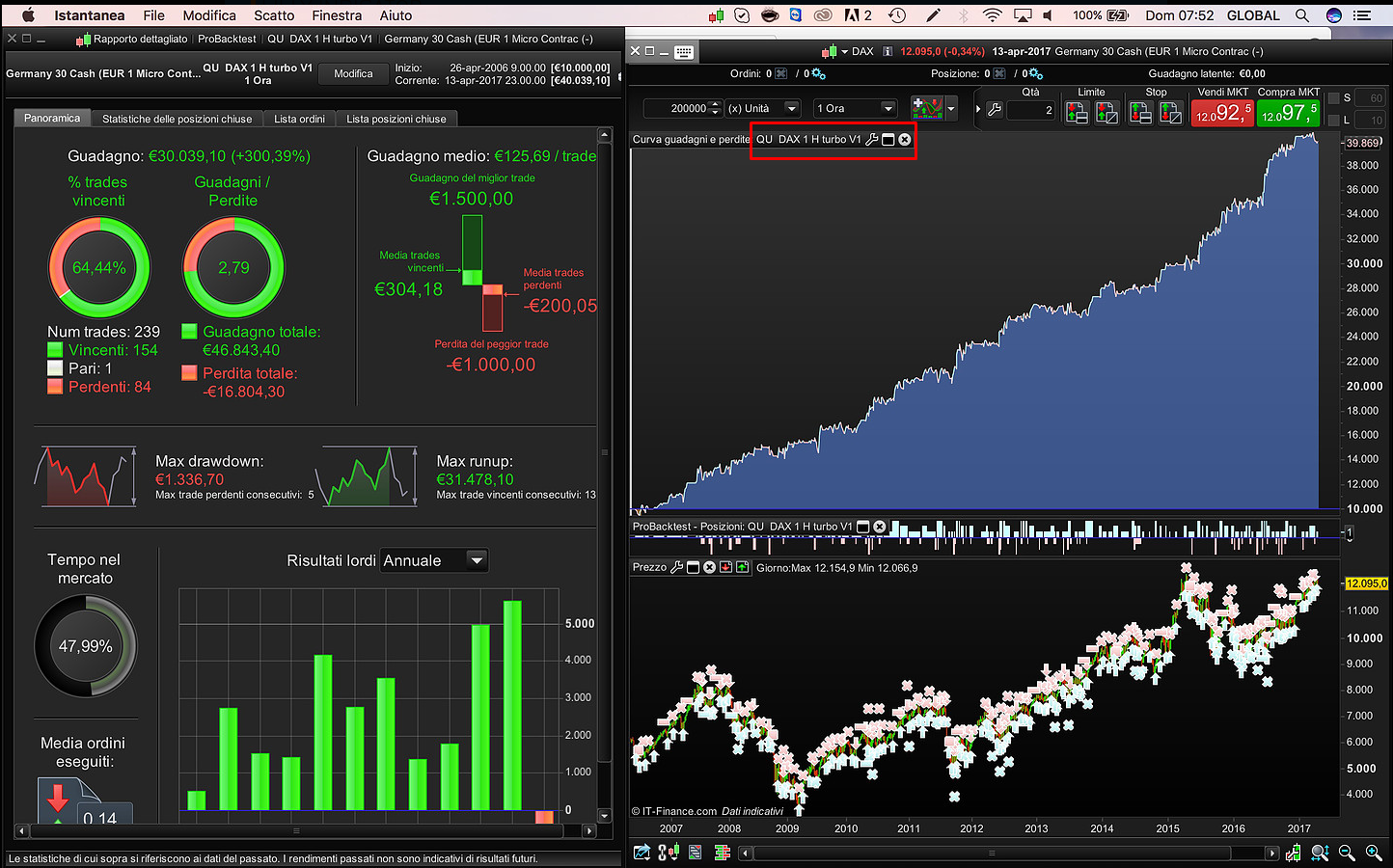Open the Finestra menu
1393x868 pixels.
coord(337,15)
